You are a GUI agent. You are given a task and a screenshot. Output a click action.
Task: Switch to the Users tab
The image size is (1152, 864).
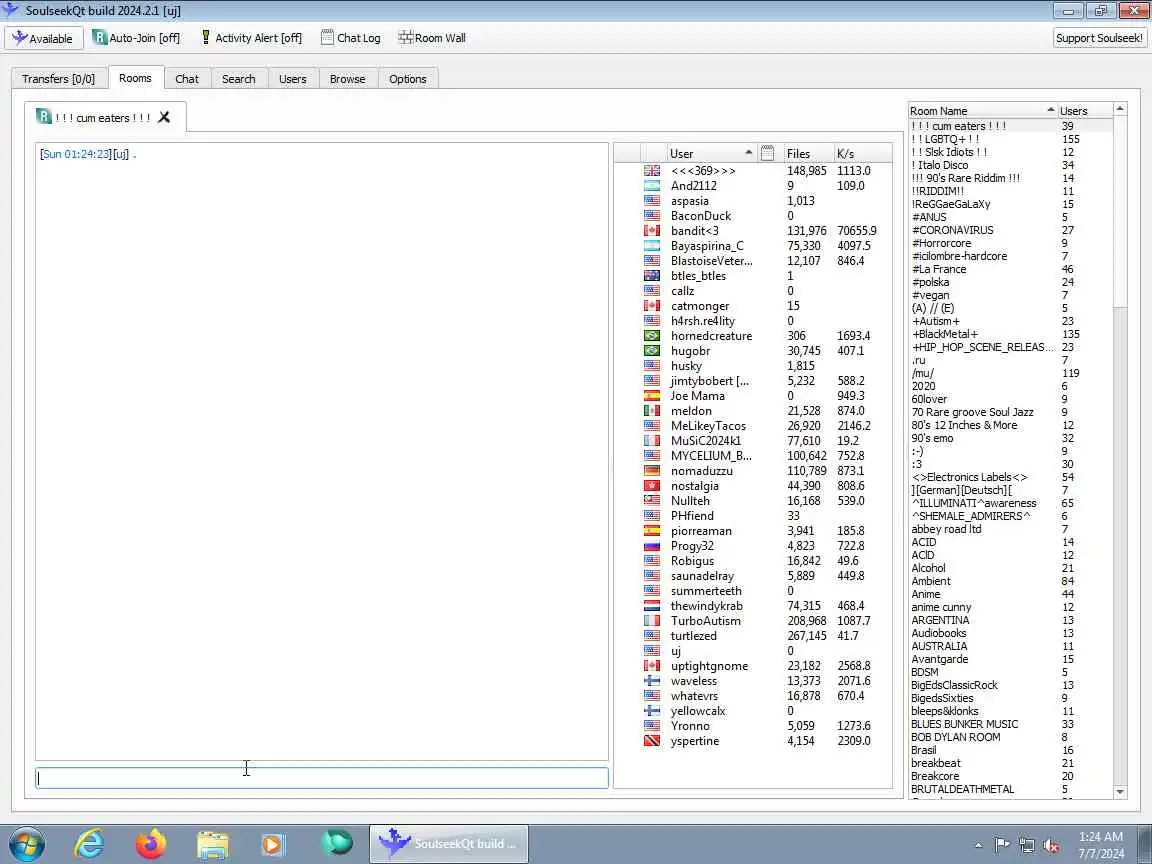click(292, 79)
